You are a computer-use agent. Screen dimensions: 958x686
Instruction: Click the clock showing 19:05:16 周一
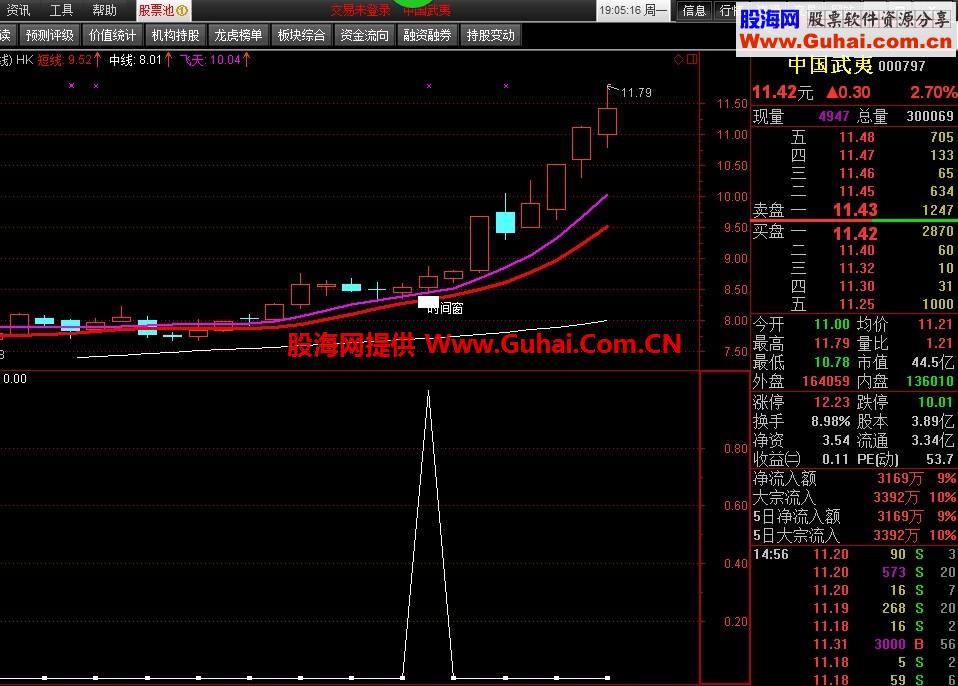click(633, 10)
